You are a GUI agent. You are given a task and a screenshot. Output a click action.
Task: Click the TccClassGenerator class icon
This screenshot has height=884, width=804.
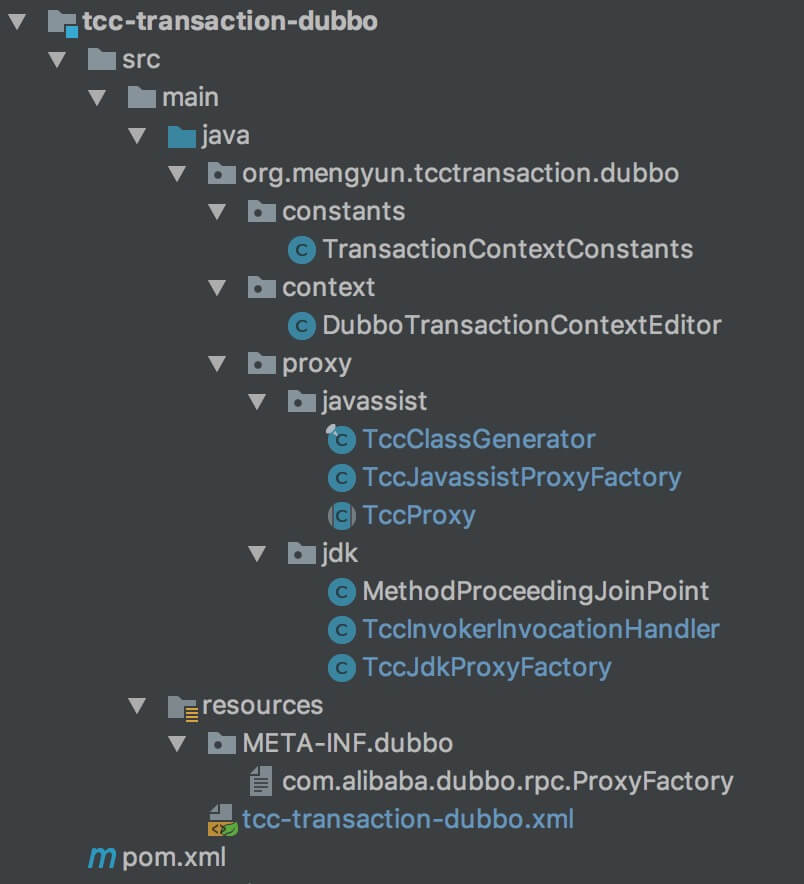click(x=341, y=439)
